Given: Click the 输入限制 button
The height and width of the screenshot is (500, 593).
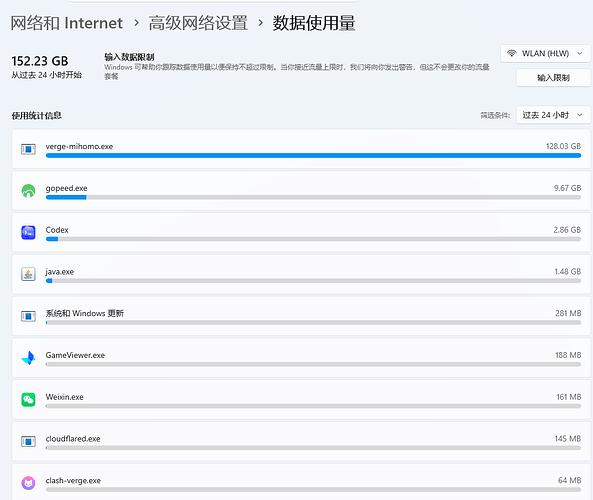Looking at the screenshot, I should point(553,78).
